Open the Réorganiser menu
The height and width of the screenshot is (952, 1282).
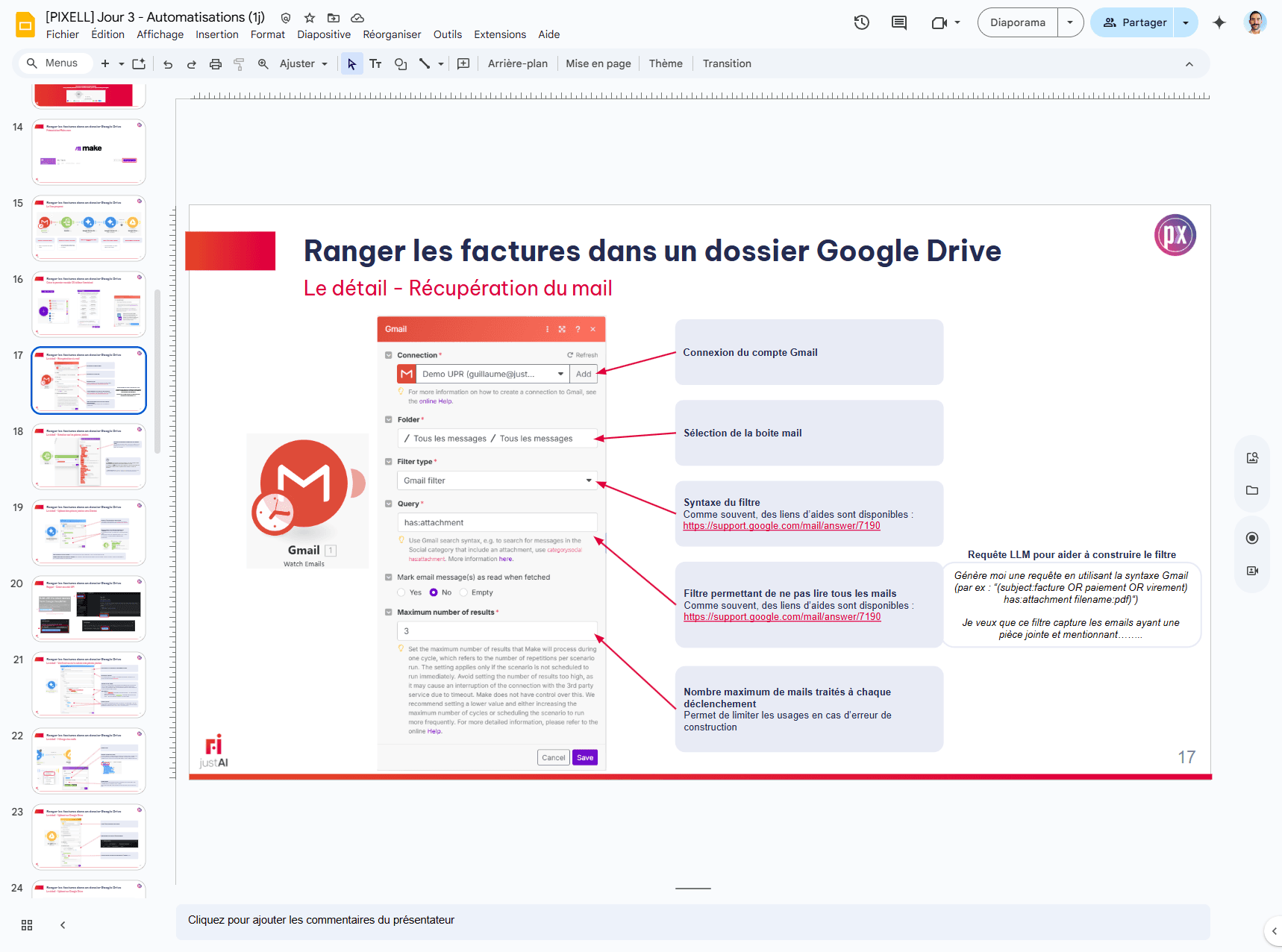pos(392,34)
